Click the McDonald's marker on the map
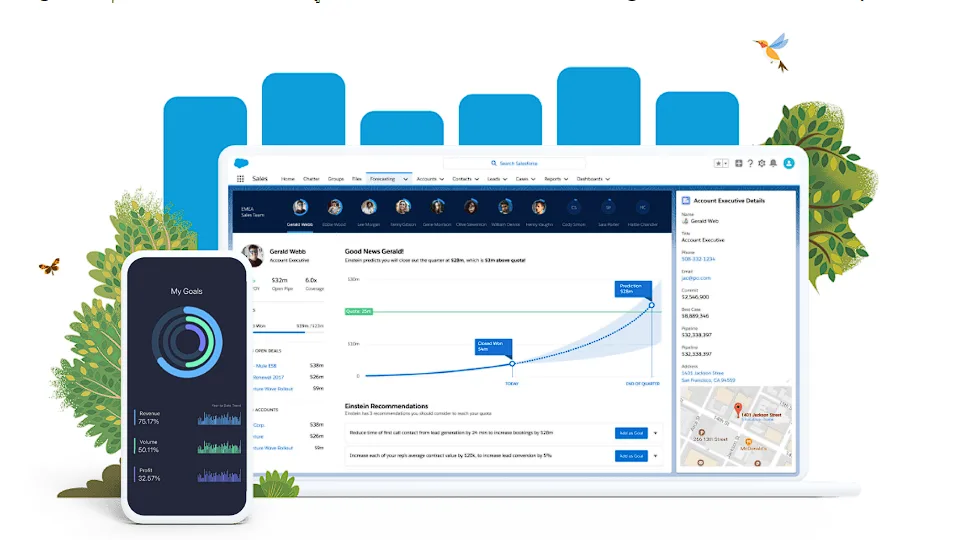Image resolution: width=975 pixels, height=540 pixels. click(749, 442)
